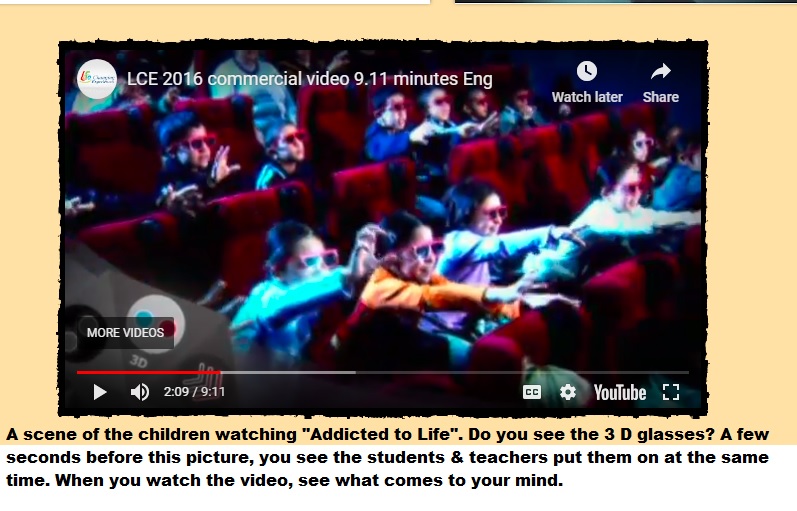This screenshot has width=797, height=511.
Task: Seek within the red played part of the progress bar
Action: tap(148, 372)
